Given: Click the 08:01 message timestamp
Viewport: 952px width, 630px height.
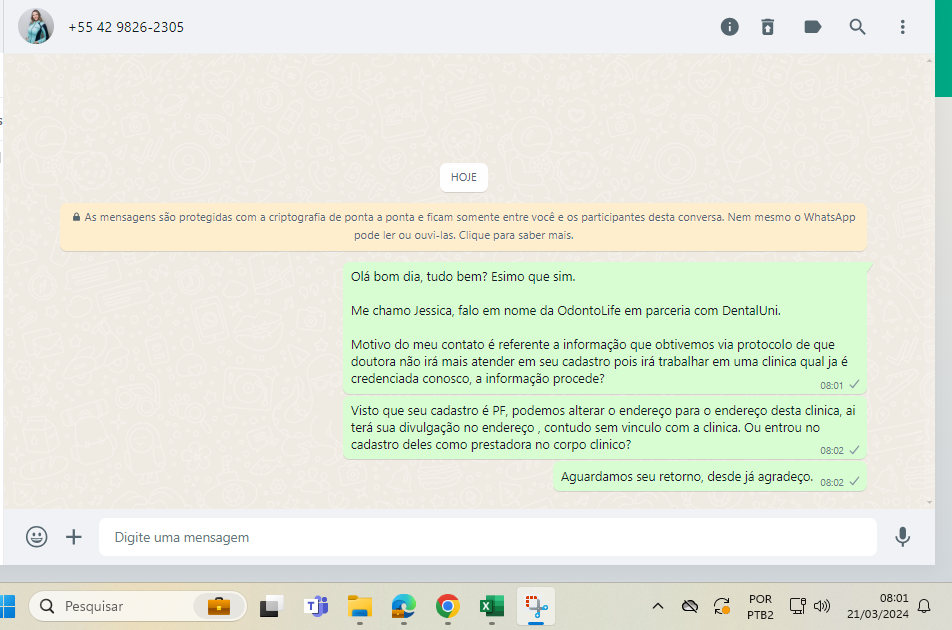Looking at the screenshot, I should 831,385.
